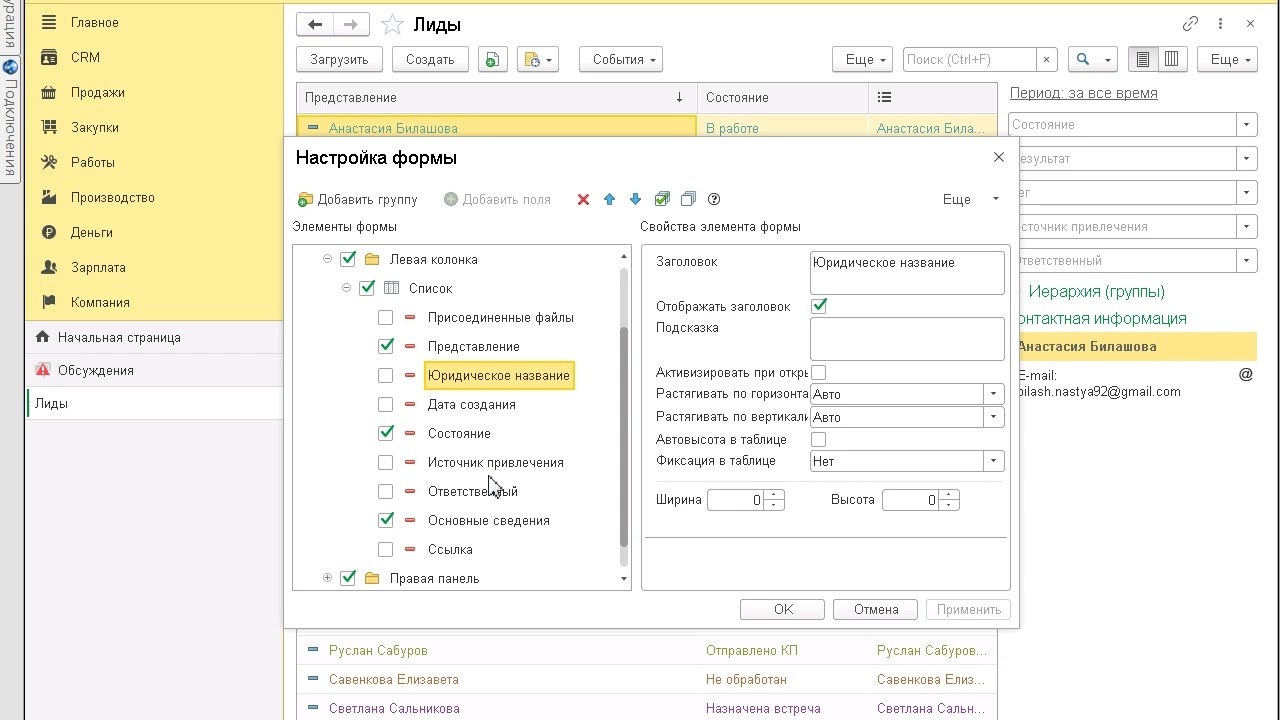Image resolution: width=1280 pixels, height=720 pixels.
Task: Click the favorites star next to Лиды
Action: [392, 25]
